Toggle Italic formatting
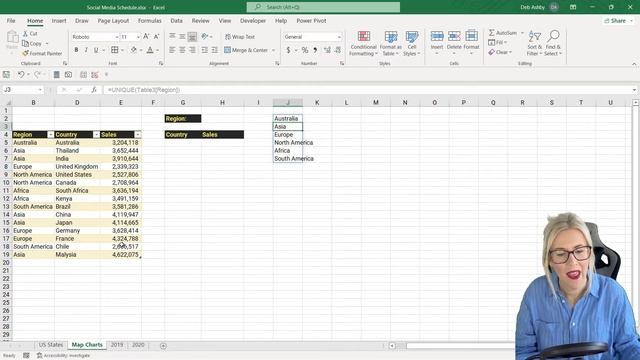This screenshot has width=640, height=360. (86, 50)
